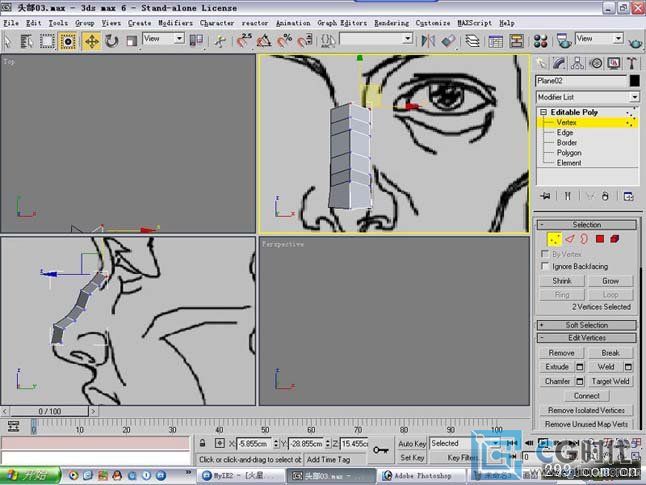This screenshot has width=646, height=485.
Task: Select Border selection icon in Selection rollout
Action: 584,239
